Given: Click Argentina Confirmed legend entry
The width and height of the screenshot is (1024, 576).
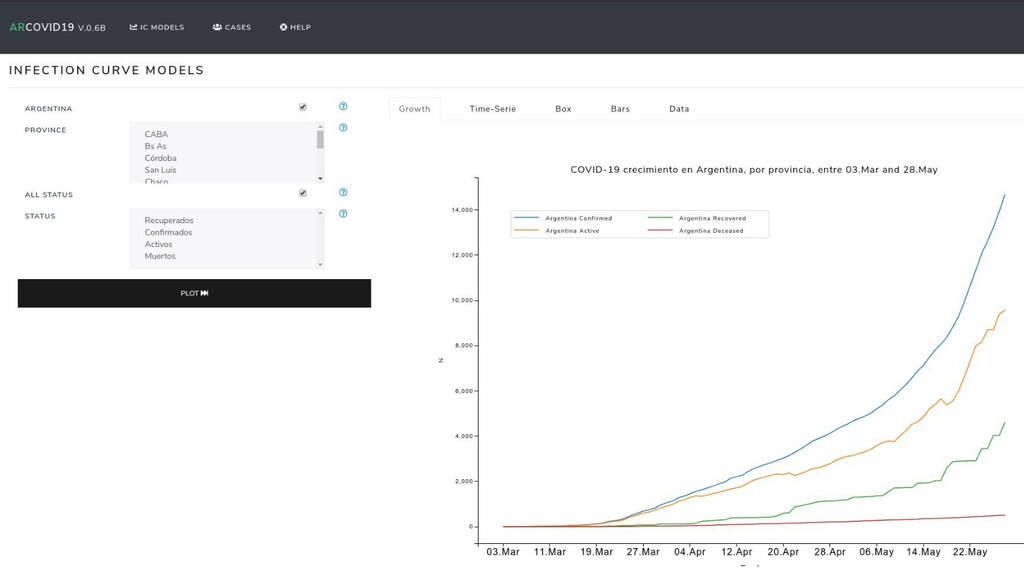Looking at the screenshot, I should [x=563, y=218].
